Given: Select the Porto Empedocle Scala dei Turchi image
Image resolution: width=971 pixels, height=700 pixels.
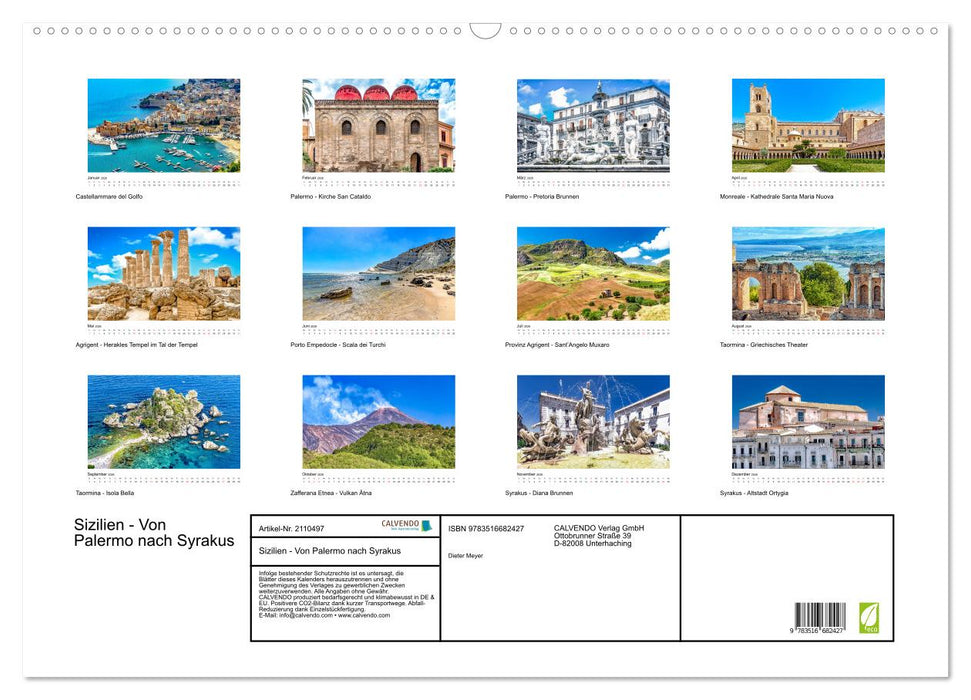Looking at the screenshot, I should tap(380, 273).
